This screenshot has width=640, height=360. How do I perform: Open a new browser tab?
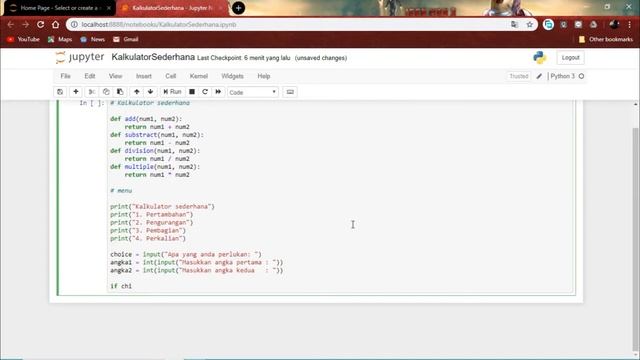(238, 8)
